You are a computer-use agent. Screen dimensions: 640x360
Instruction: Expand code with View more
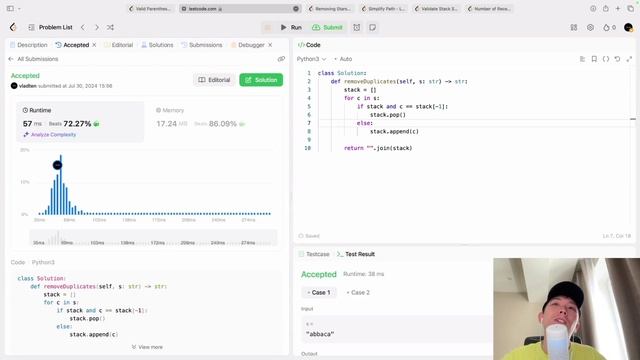(147, 347)
